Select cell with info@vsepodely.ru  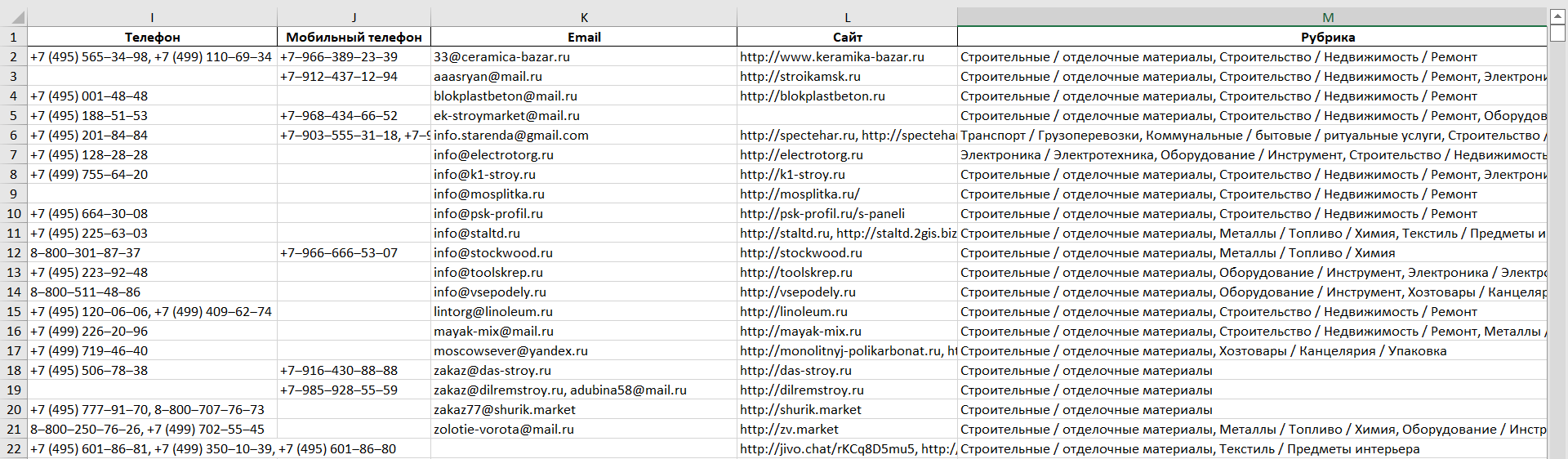(x=584, y=292)
